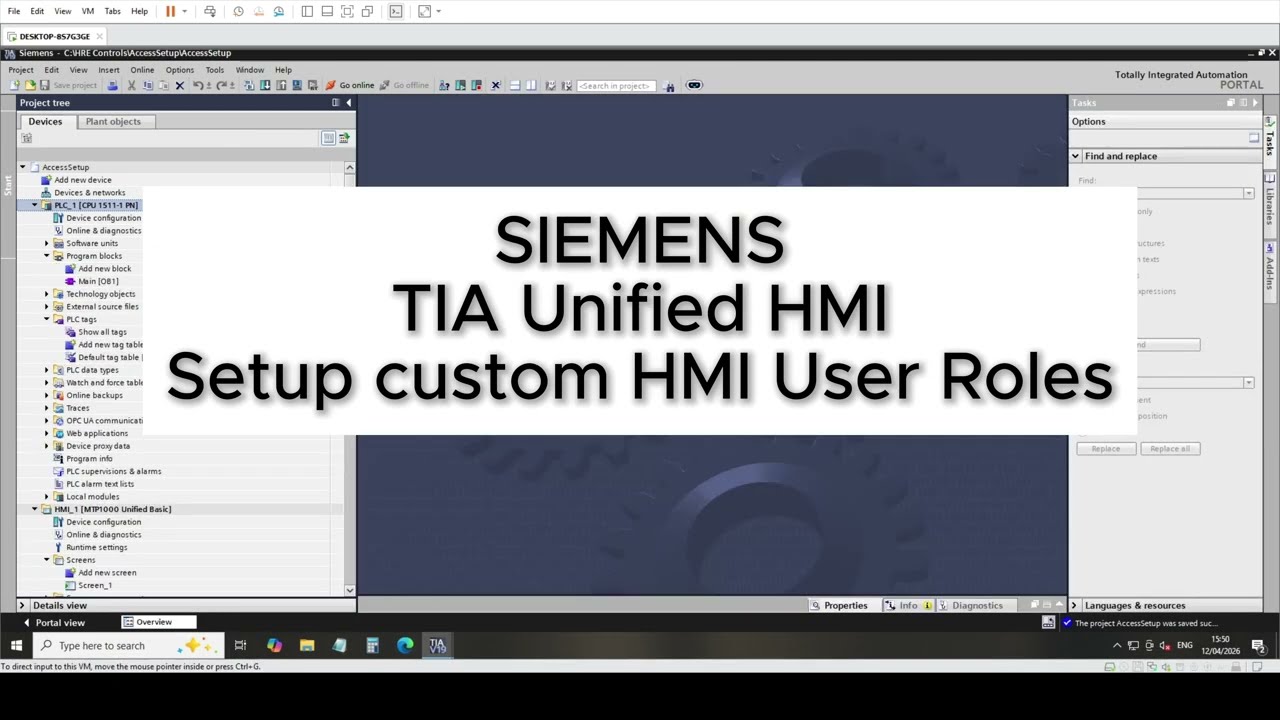Click the VMware take snapshot icon
The image size is (1280, 720).
click(238, 11)
